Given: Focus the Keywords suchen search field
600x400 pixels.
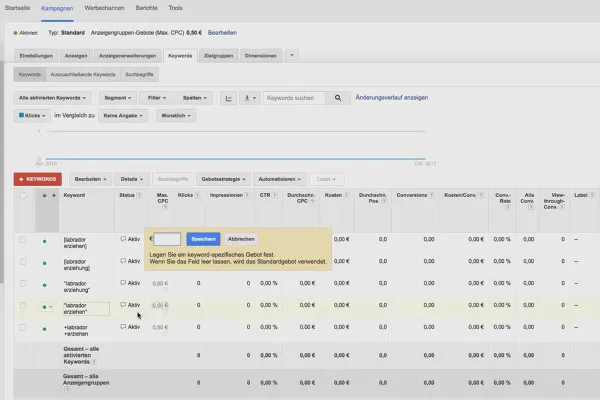Looking at the screenshot, I should [x=294, y=98].
